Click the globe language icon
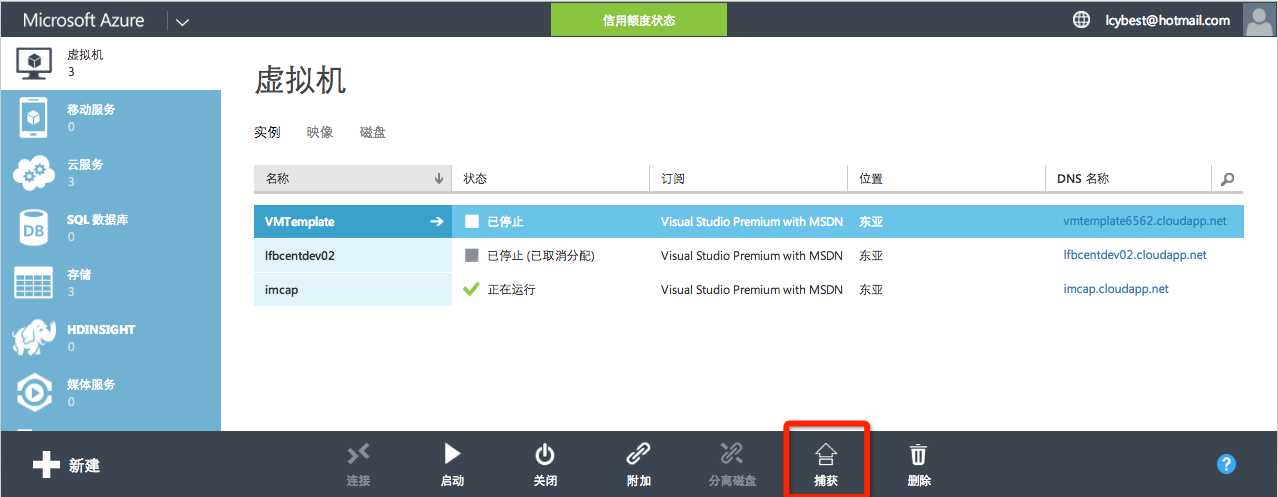This screenshot has width=1278, height=497. pyautogui.click(x=1080, y=19)
